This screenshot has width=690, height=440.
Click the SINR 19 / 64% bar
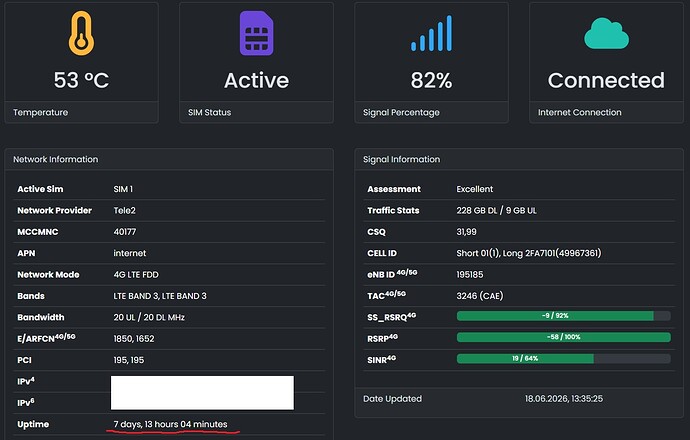point(564,359)
